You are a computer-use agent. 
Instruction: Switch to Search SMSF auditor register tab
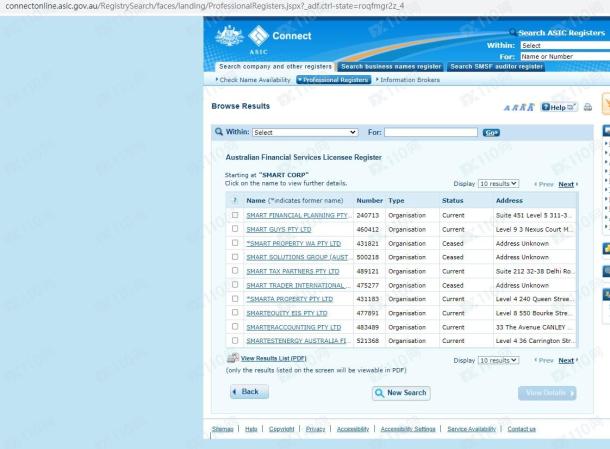[496, 67]
